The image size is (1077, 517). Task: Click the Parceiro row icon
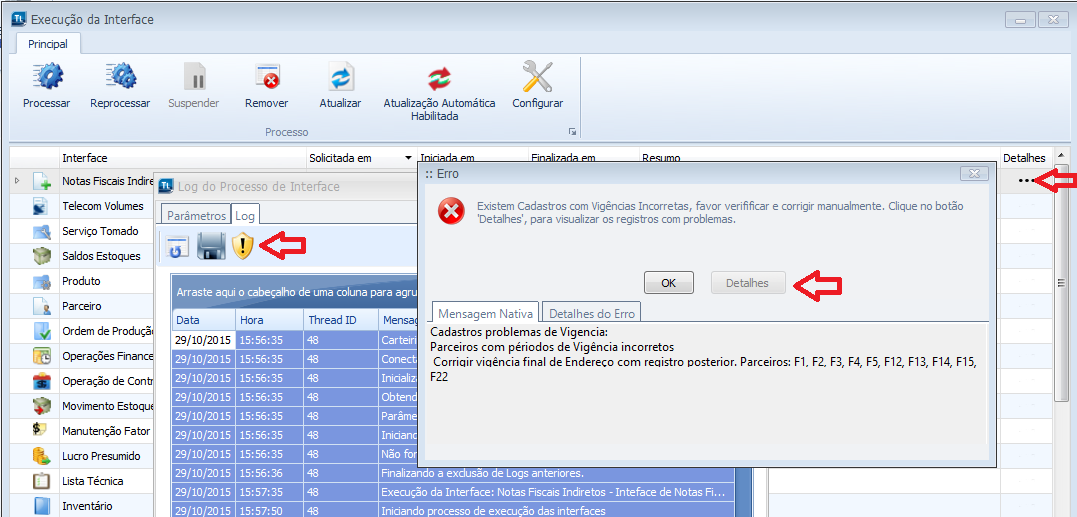tap(42, 306)
